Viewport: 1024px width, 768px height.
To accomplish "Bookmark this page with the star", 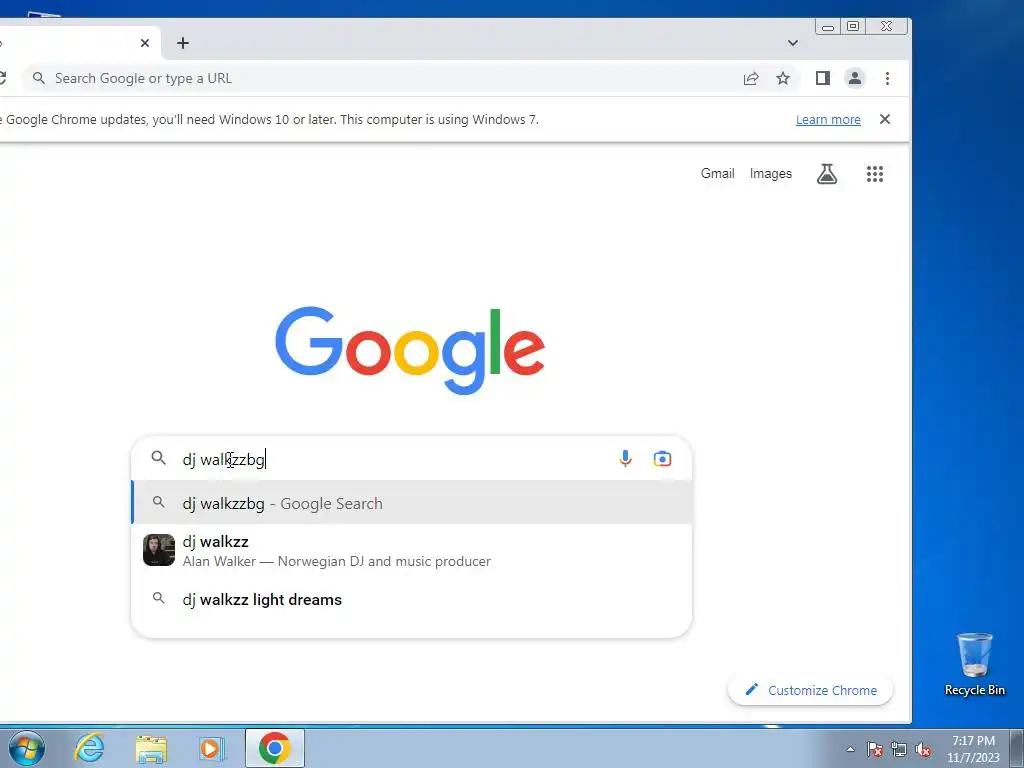I will (783, 78).
